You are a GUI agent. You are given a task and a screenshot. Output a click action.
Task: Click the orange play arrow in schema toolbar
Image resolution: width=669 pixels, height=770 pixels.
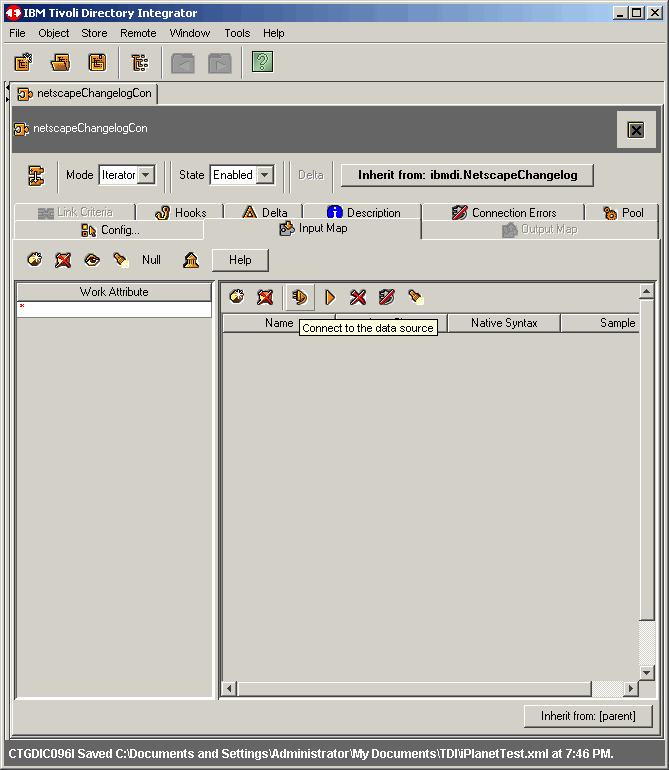coord(329,297)
